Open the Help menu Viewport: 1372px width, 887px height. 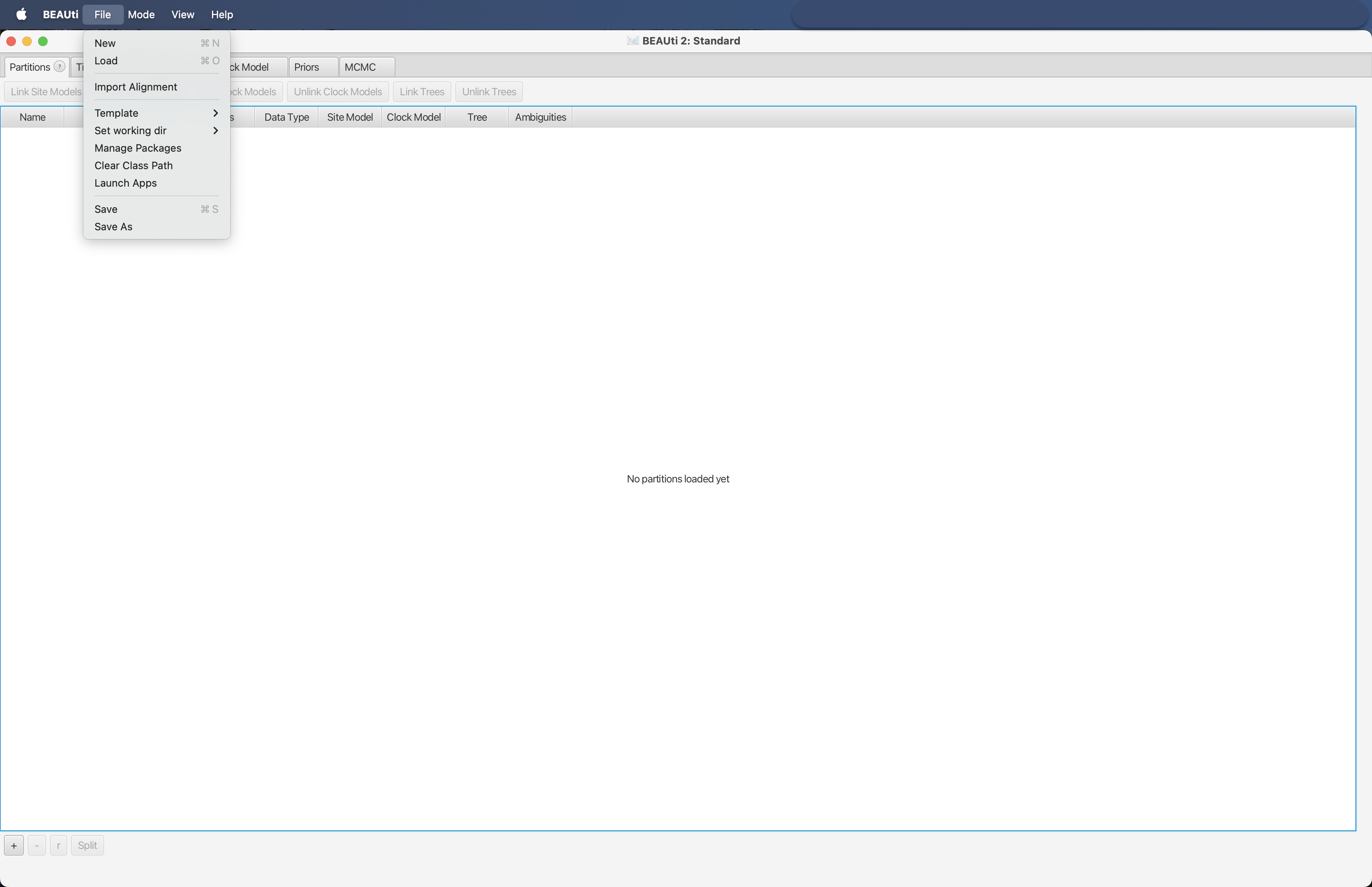(222, 14)
